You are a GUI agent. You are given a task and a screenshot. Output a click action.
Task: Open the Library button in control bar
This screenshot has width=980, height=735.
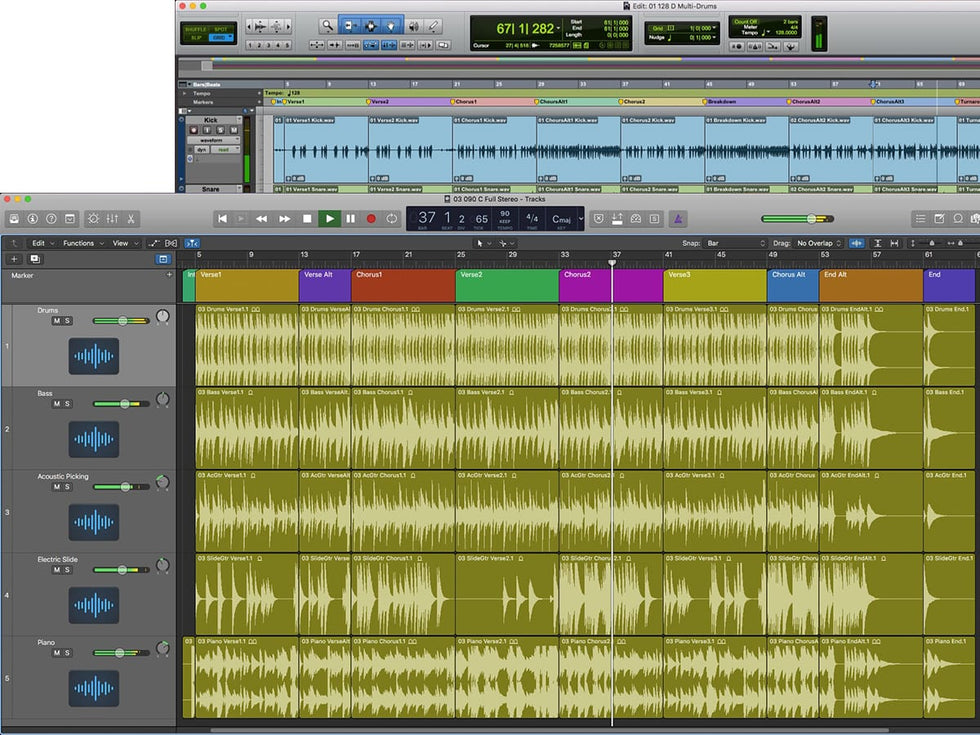coord(15,218)
